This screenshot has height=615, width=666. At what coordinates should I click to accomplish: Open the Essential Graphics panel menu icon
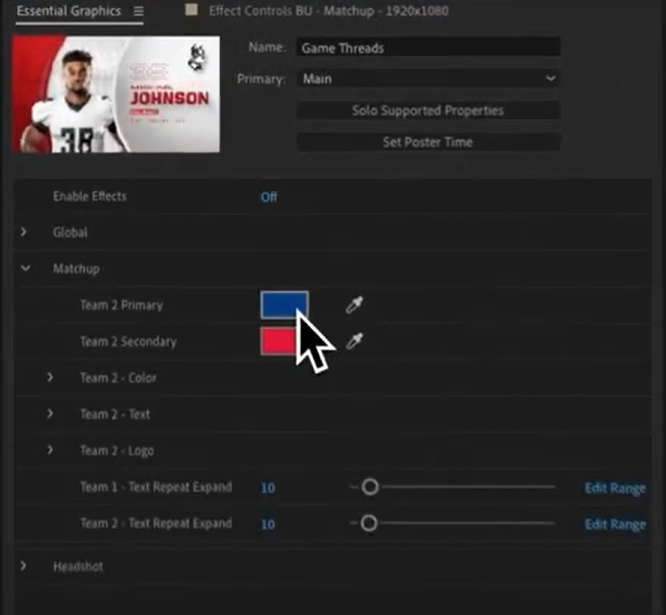(138, 12)
